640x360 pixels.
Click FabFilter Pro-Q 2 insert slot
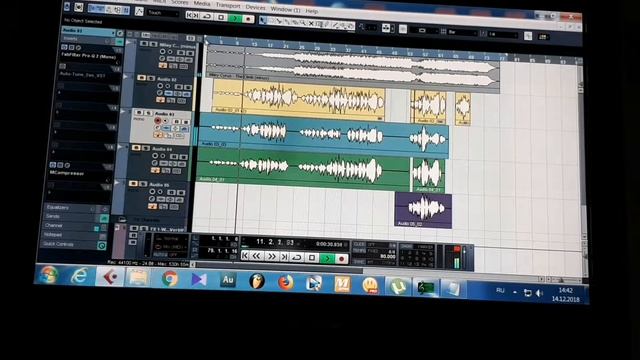coord(89,56)
